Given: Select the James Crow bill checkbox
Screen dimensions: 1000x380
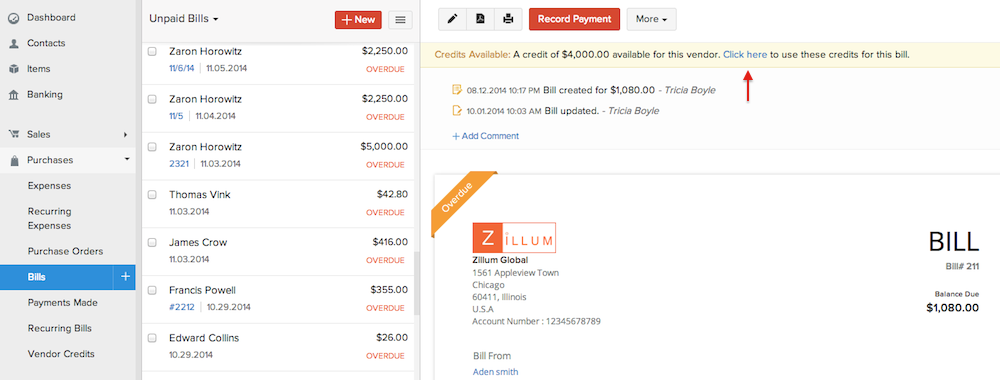Looking at the screenshot, I should (152, 242).
